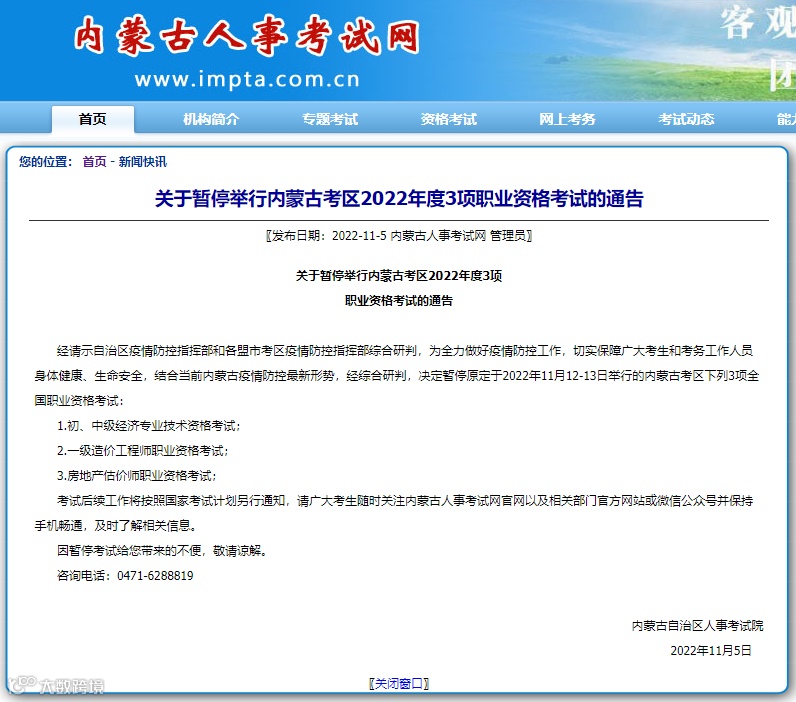Viewport: 796px width, 702px height.
Task: Click the 您的位置 breadcrumb label
Action: 46,162
